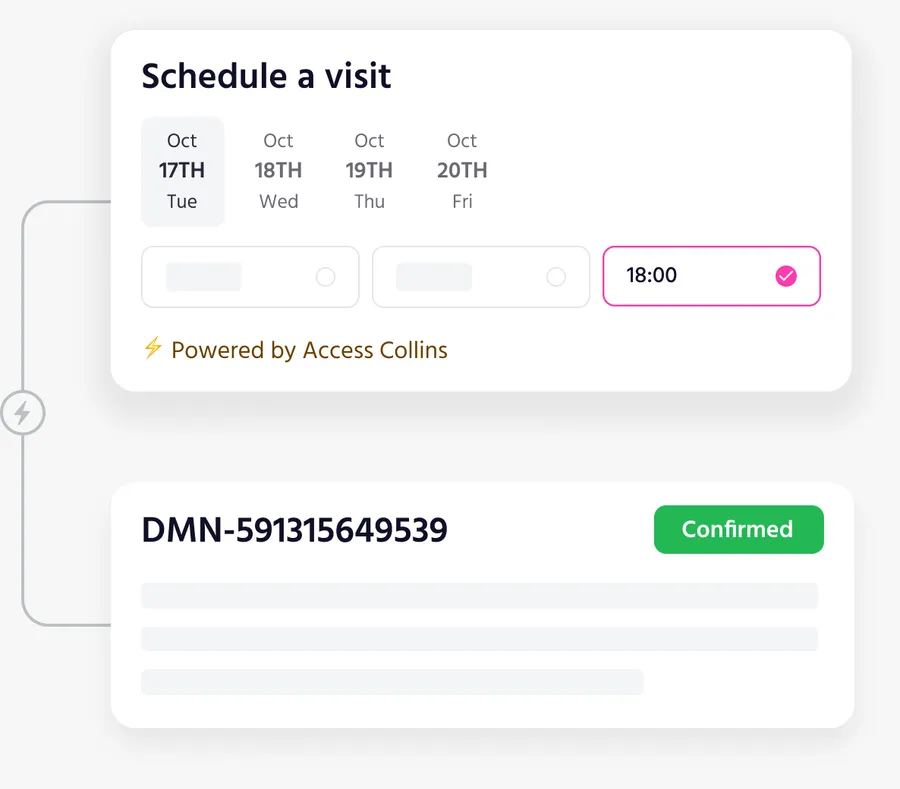Image resolution: width=900 pixels, height=789 pixels.
Task: Pick the Oct 20th Fri date
Action: pos(461,170)
